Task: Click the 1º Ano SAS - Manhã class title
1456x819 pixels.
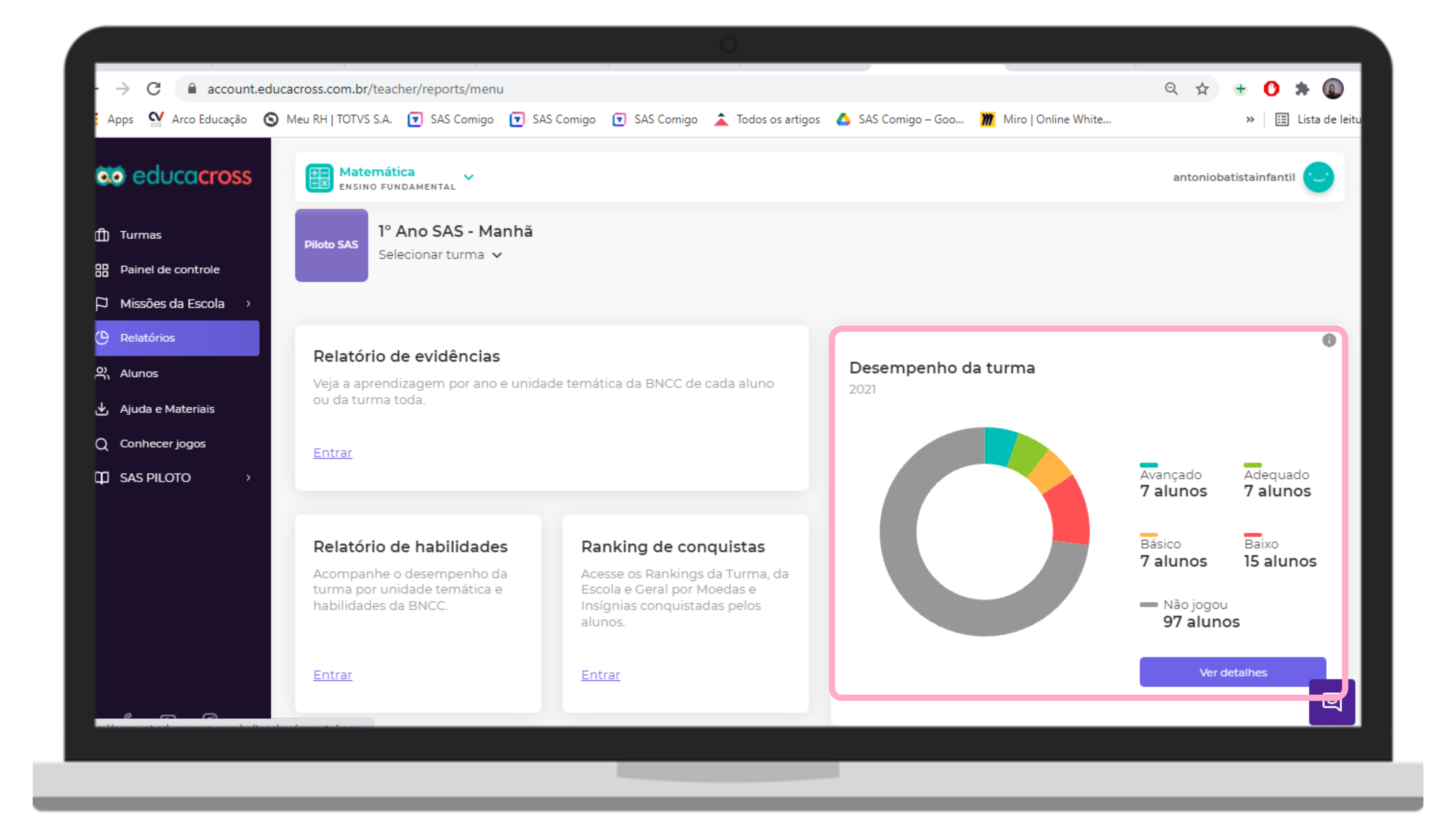Action: click(456, 231)
